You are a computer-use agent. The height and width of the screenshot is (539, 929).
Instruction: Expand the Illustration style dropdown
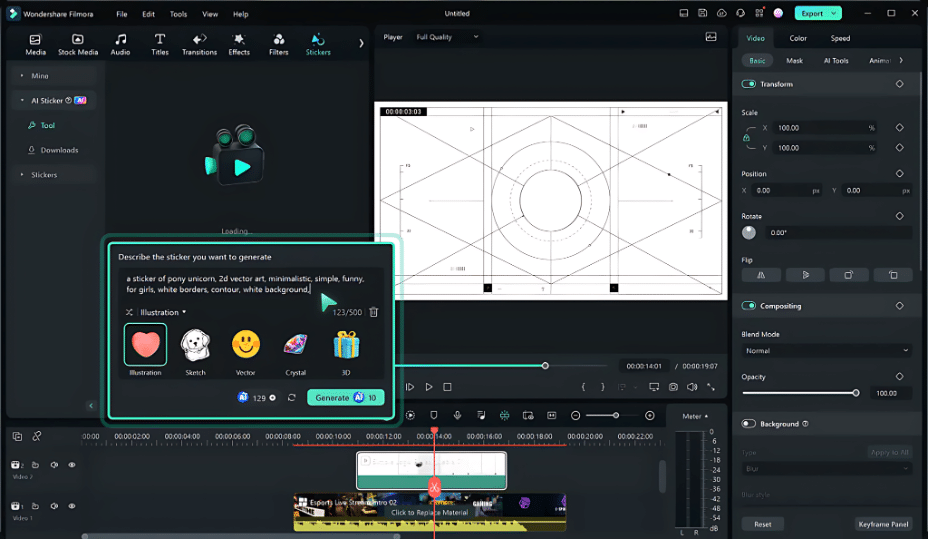[162, 312]
